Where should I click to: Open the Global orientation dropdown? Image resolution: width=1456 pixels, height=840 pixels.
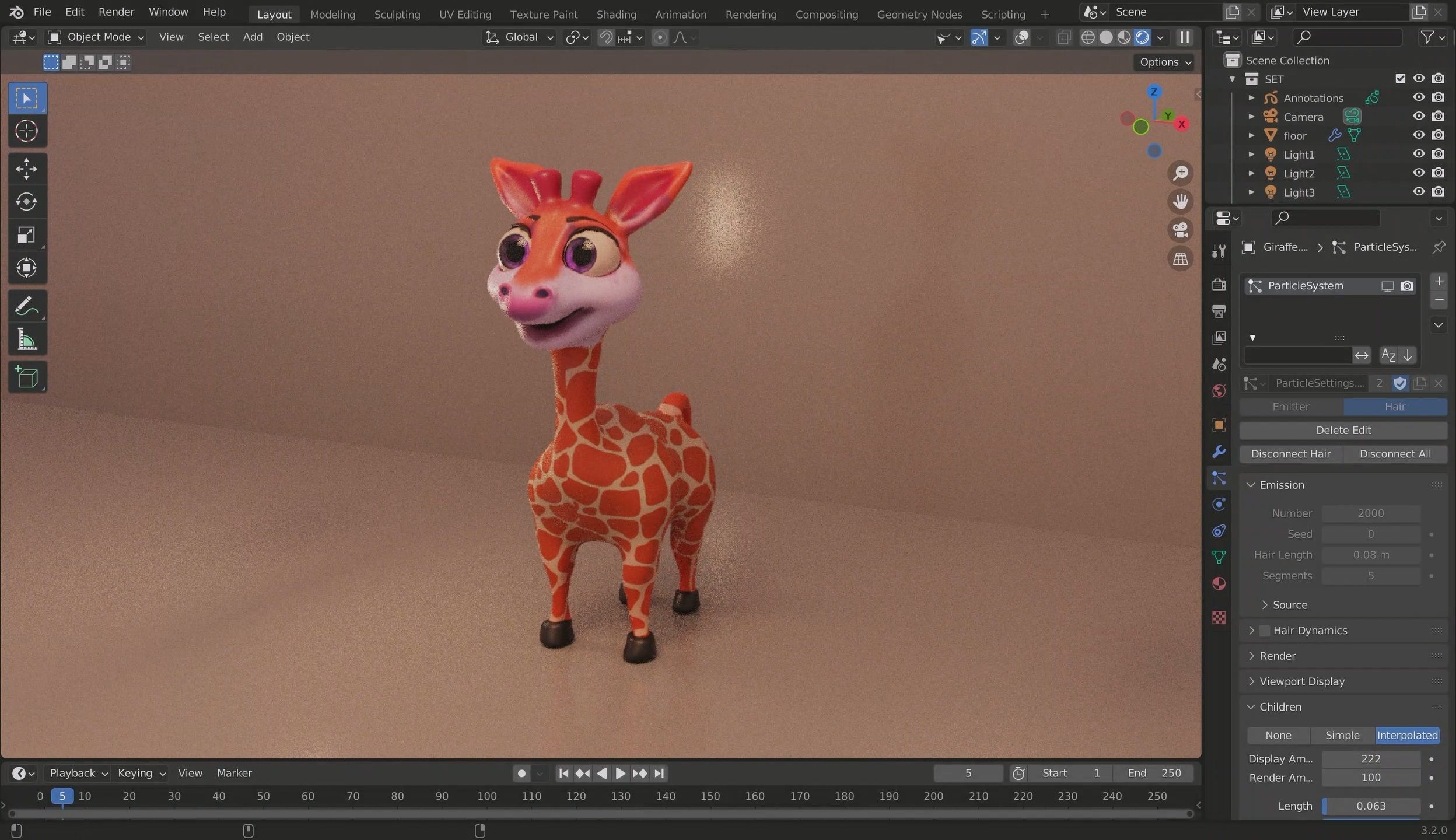point(519,37)
